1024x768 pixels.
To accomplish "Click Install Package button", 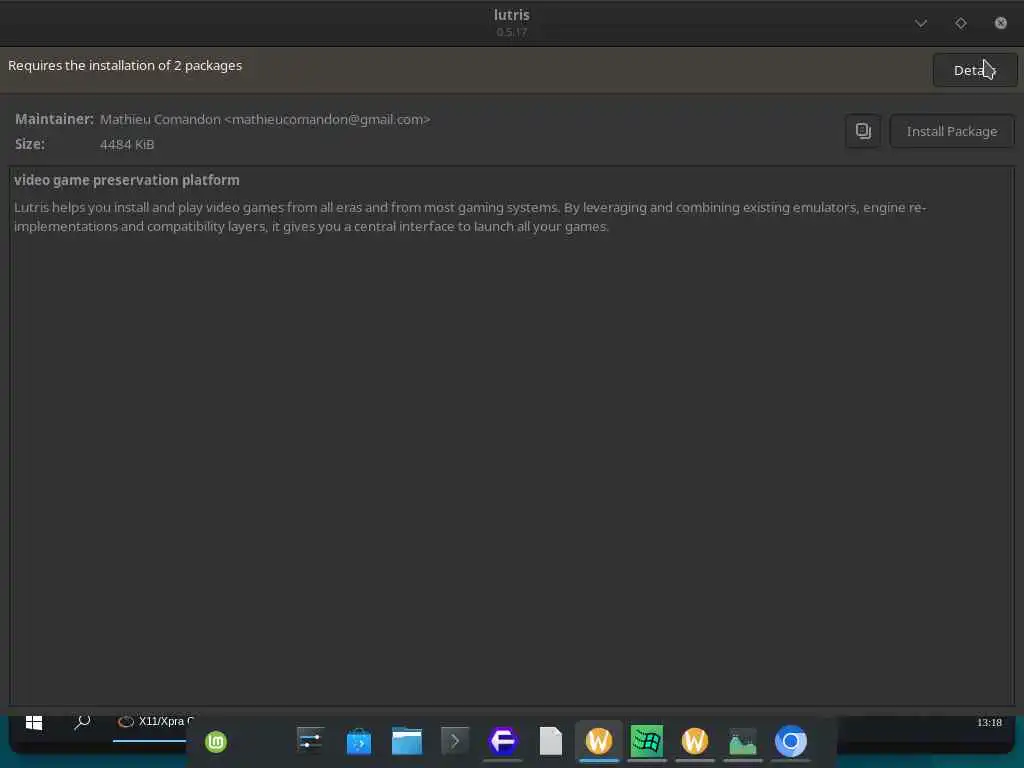I will pyautogui.click(x=952, y=131).
